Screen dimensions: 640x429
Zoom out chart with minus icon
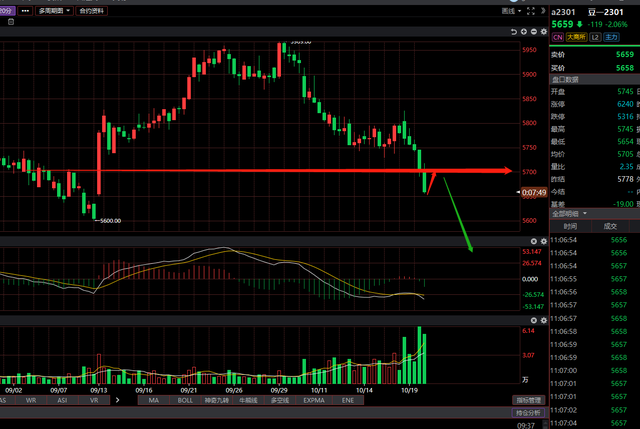coord(533,31)
